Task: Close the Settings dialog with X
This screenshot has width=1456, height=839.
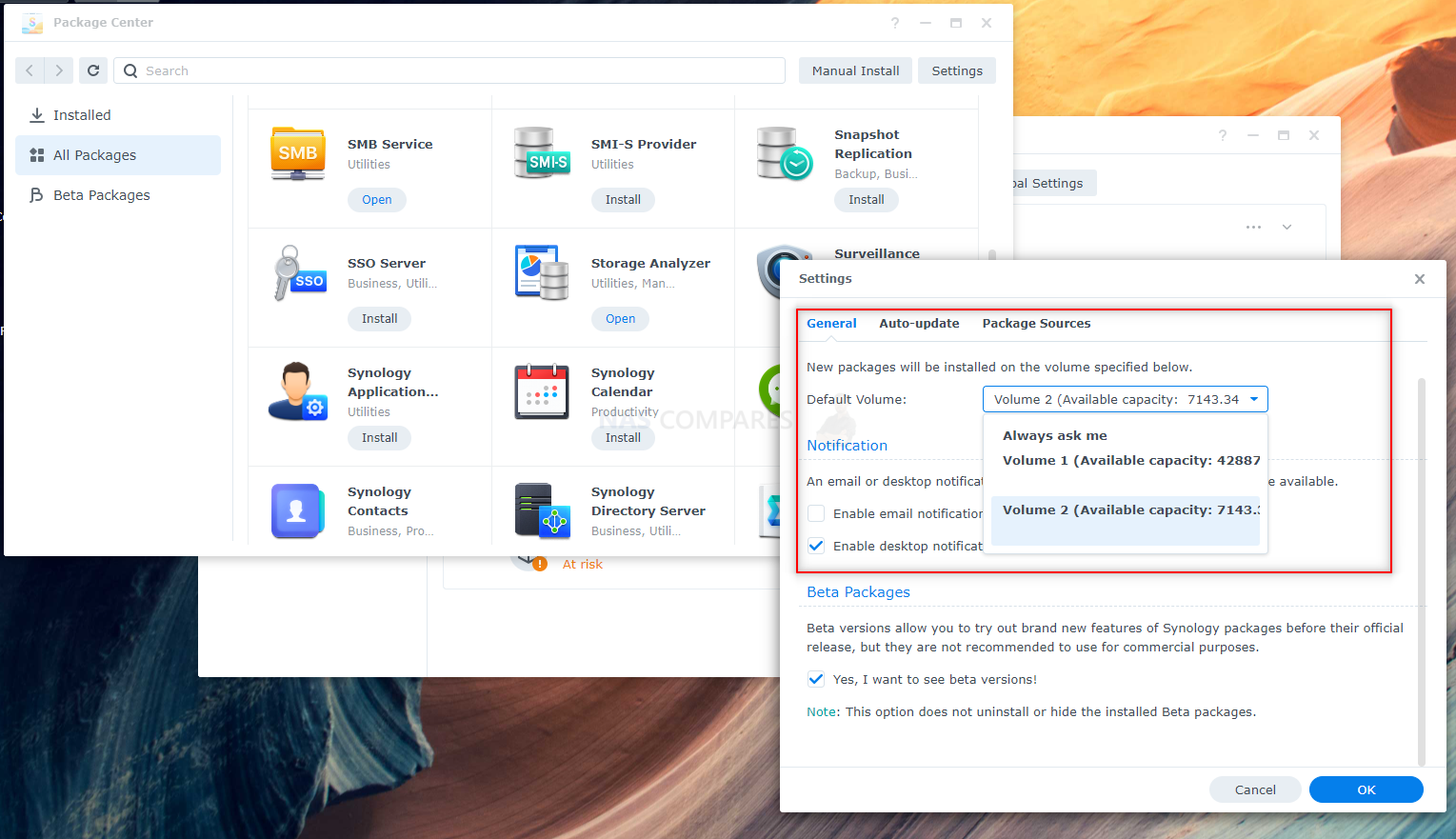Action: (1420, 279)
